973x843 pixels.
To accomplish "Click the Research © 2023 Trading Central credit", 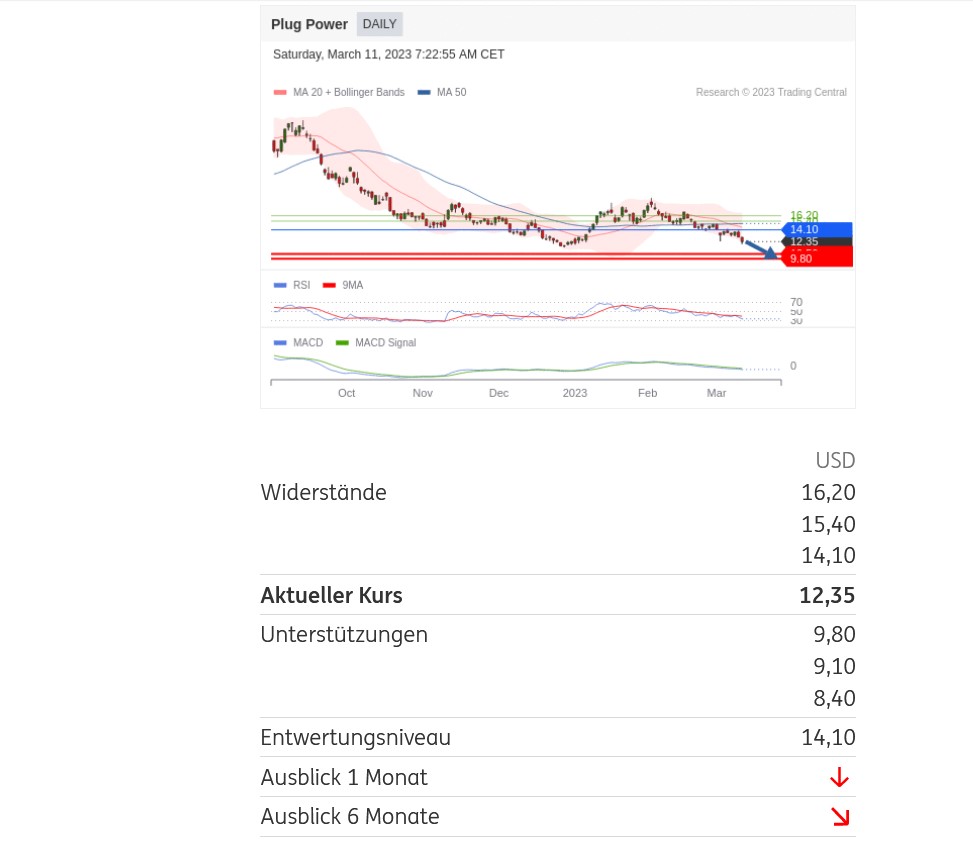I will (771, 92).
